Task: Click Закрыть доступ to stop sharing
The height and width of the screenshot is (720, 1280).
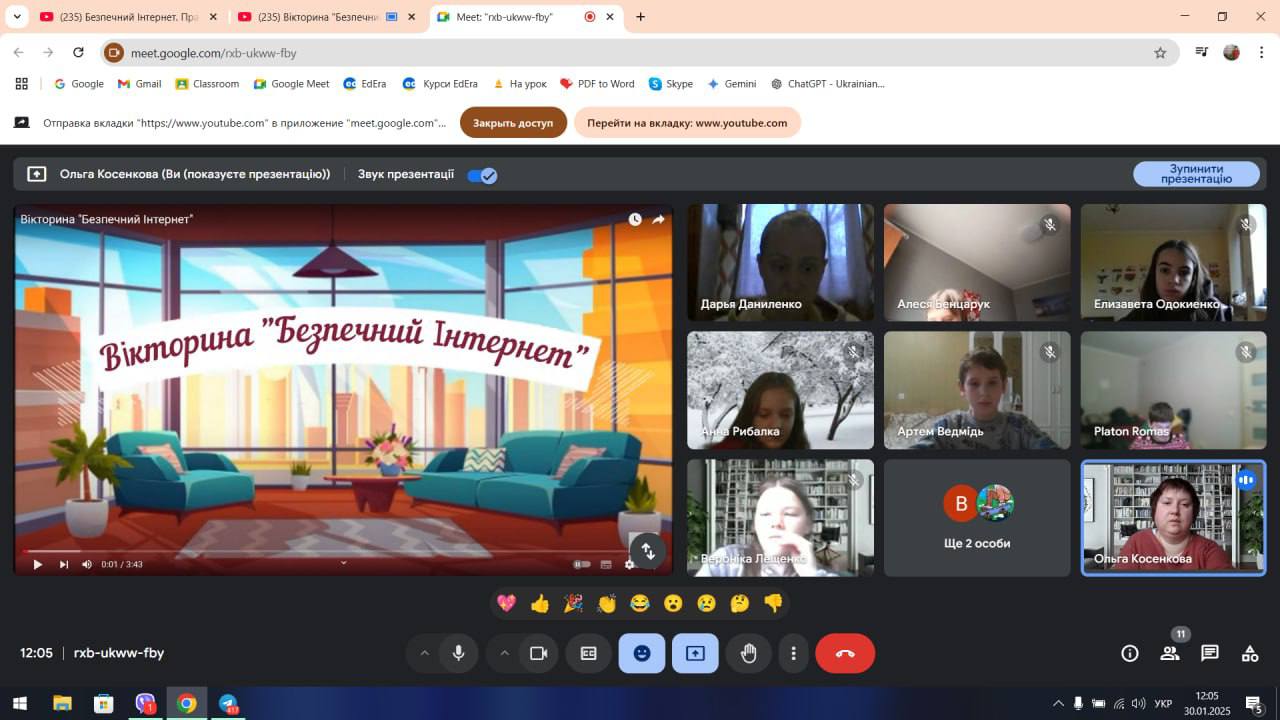Action: coord(513,123)
